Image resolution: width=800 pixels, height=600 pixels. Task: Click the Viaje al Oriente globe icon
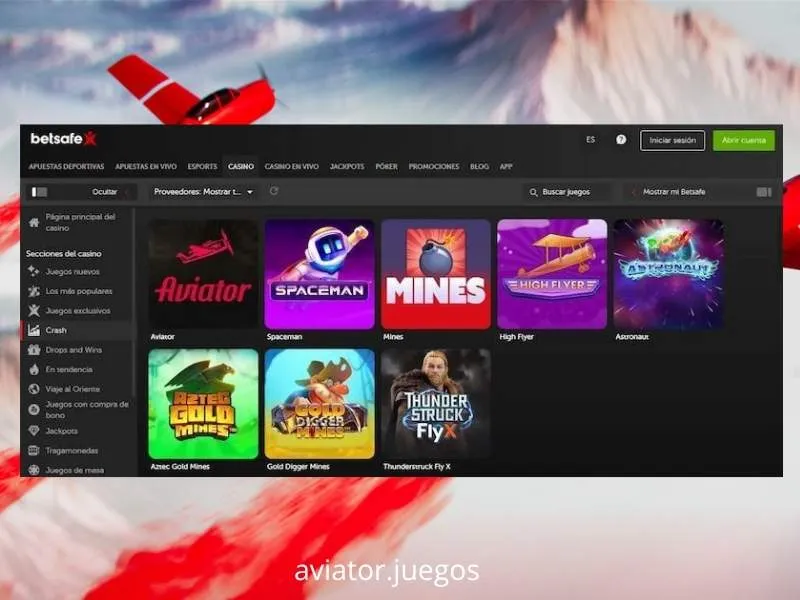34,389
